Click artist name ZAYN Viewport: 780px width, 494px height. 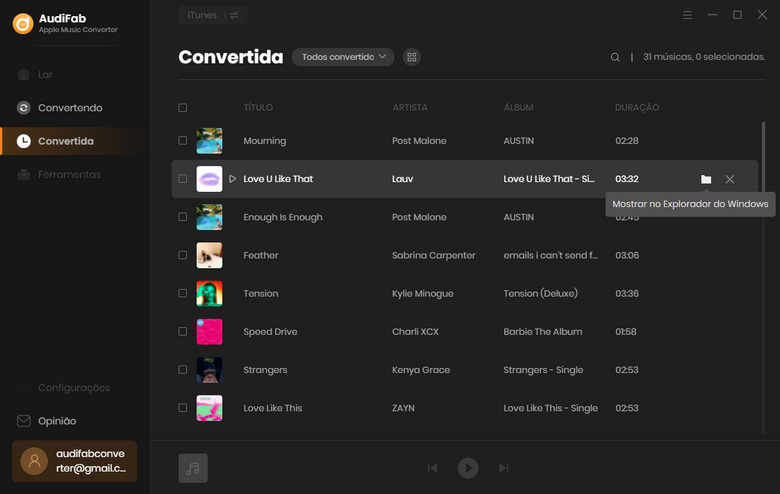coord(403,408)
